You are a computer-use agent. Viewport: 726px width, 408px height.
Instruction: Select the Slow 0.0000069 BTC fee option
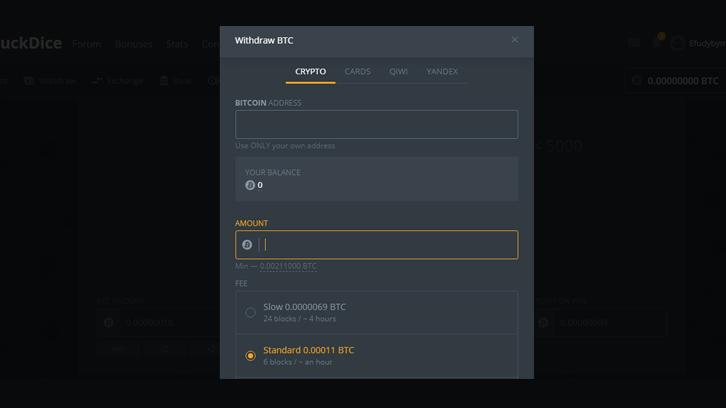376,313
